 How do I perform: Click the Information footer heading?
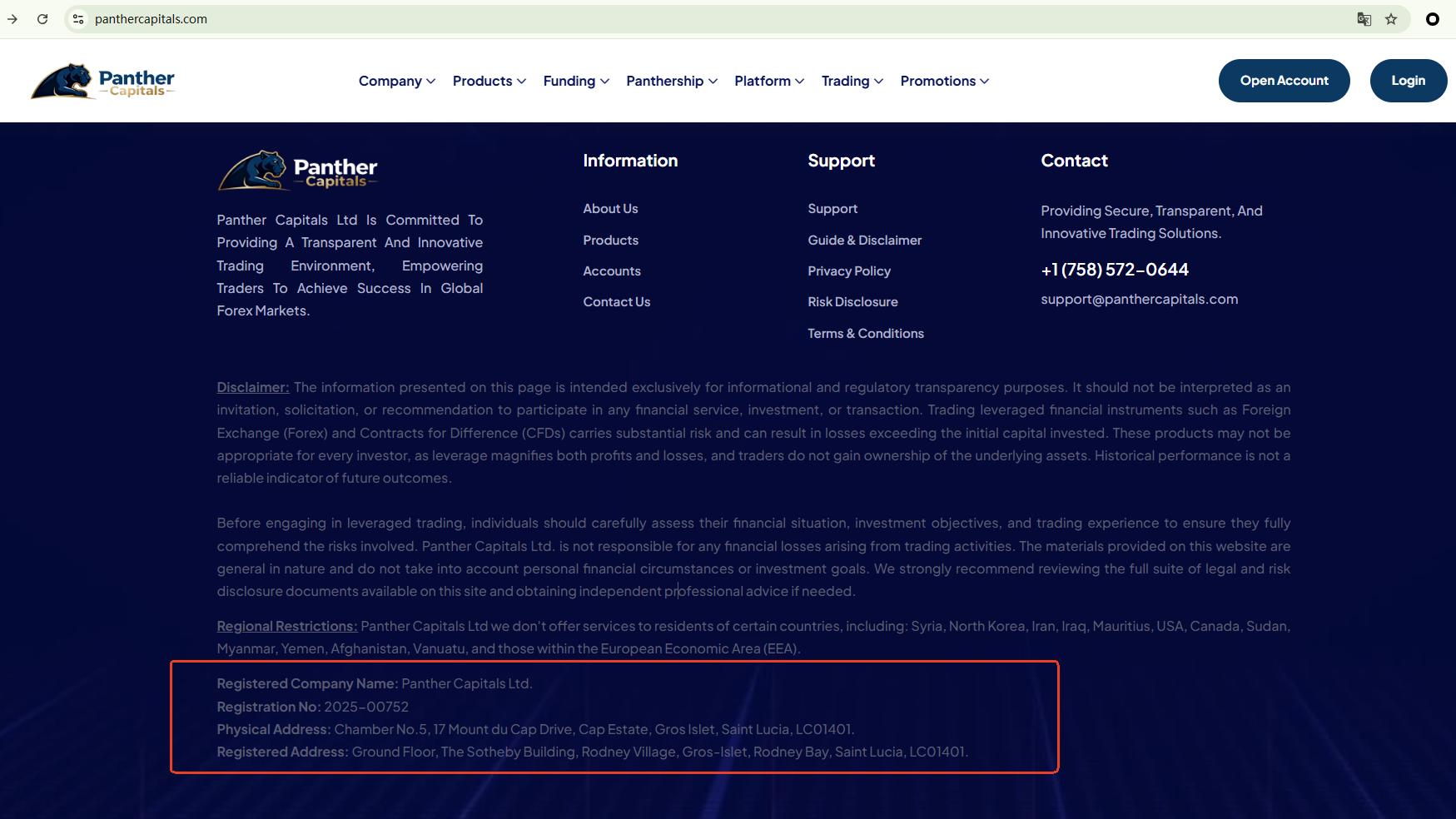[630, 161]
